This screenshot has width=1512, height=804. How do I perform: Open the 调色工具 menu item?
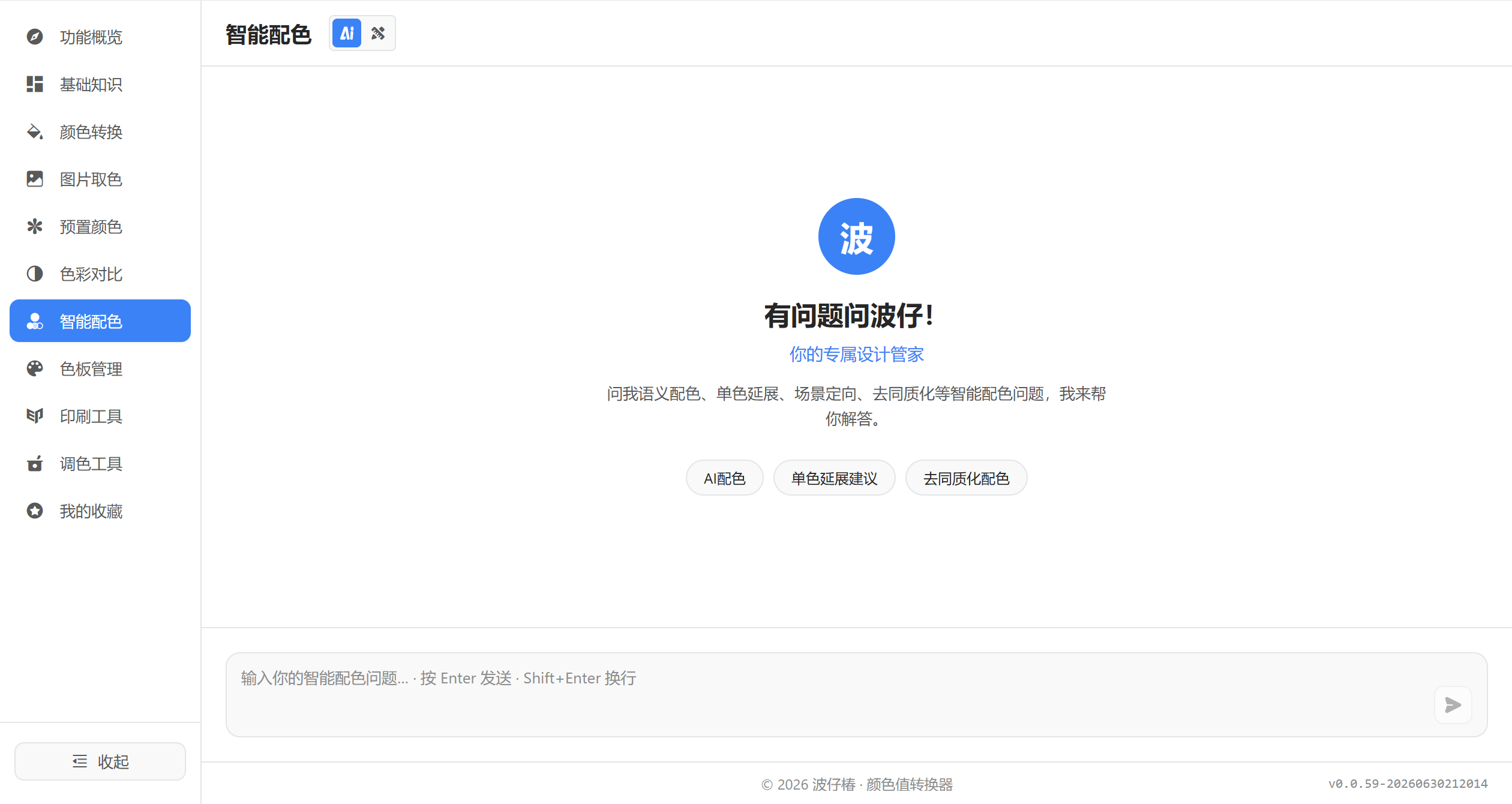pos(100,463)
